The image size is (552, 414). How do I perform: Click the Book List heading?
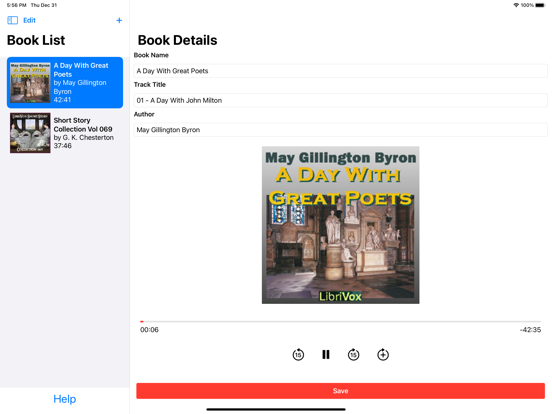pyautogui.click(x=36, y=40)
